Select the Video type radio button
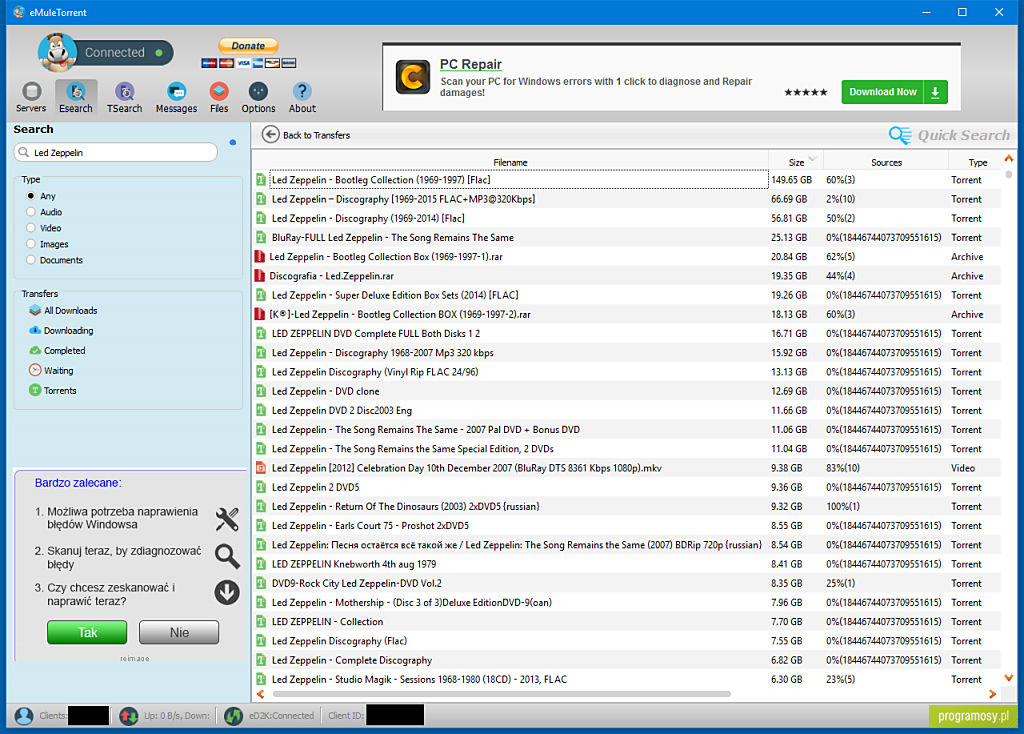 tap(31, 228)
